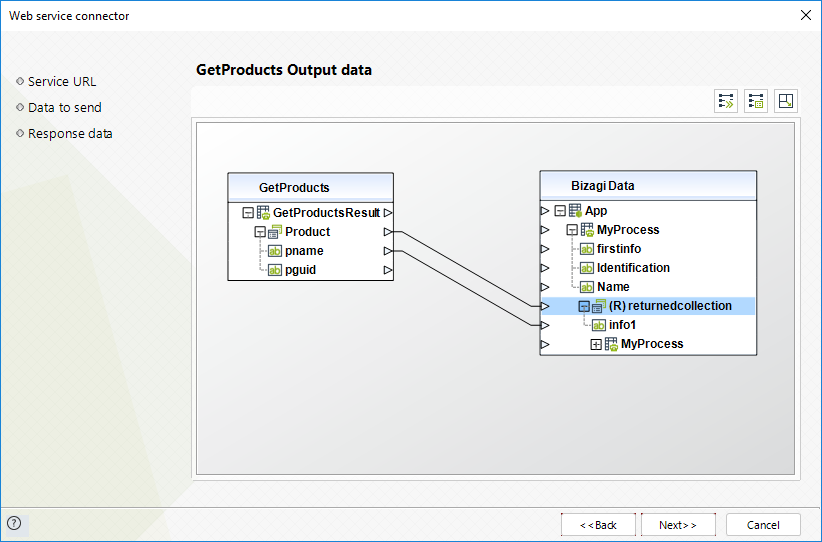Click the entity icon beside App
The height and width of the screenshot is (542, 822).
tap(575, 211)
